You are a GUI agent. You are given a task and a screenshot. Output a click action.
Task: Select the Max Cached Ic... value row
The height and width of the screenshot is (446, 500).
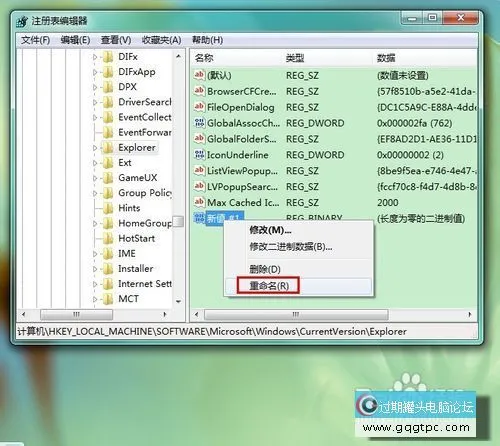[334, 202]
